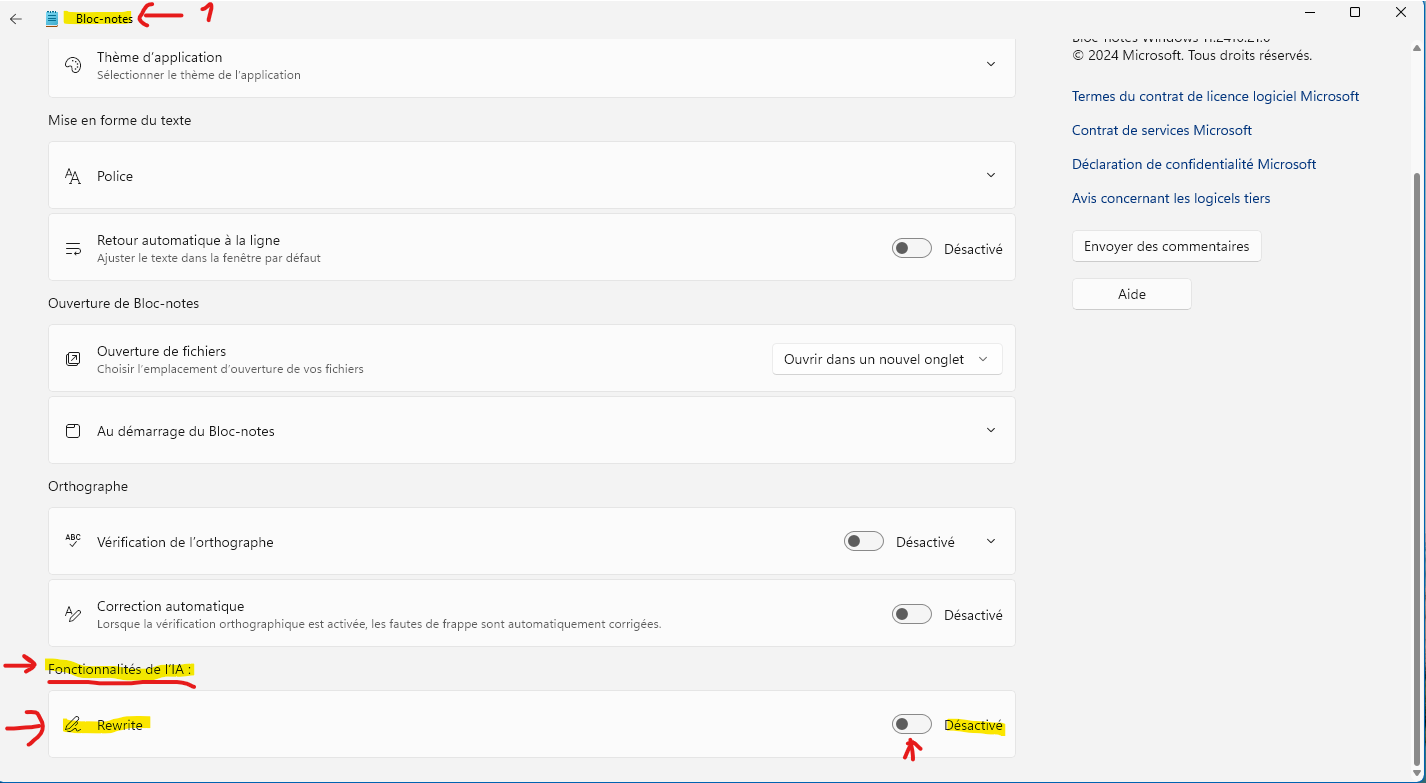This screenshot has height=783, width=1426.
Task: Click the Orthographe section heading
Action: (88, 486)
